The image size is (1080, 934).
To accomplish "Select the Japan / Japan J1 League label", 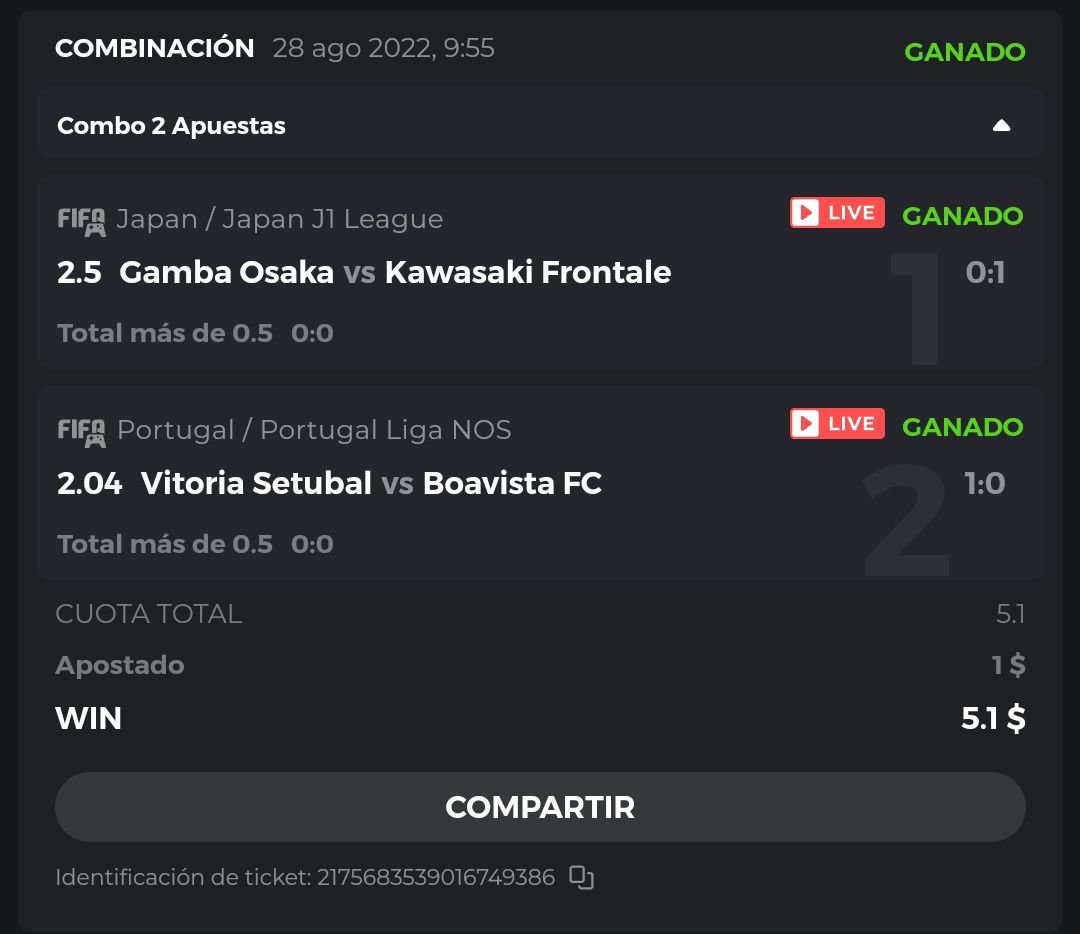I will pos(279,219).
